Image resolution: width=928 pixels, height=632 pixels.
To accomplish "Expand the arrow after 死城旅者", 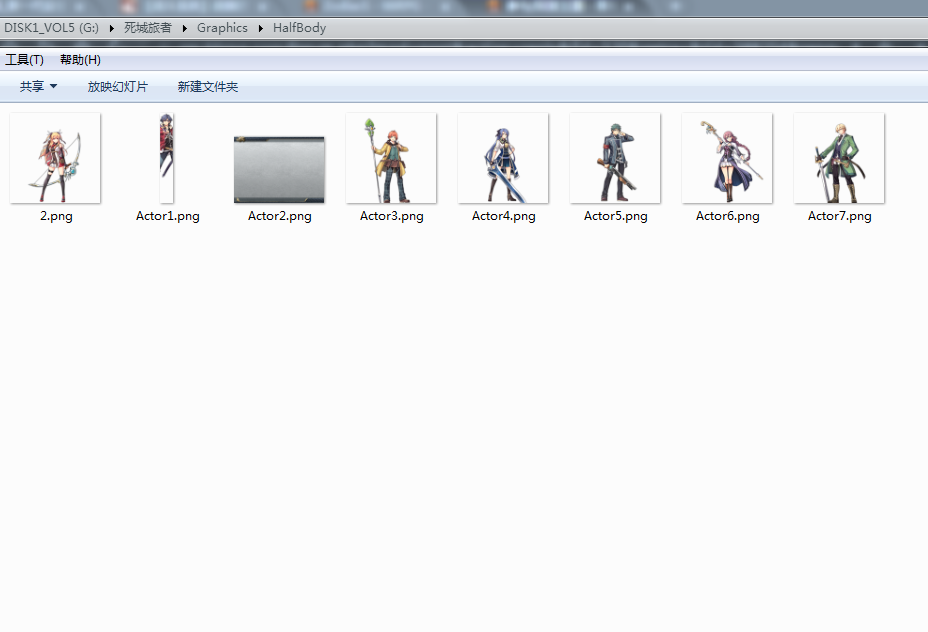I will [185, 28].
